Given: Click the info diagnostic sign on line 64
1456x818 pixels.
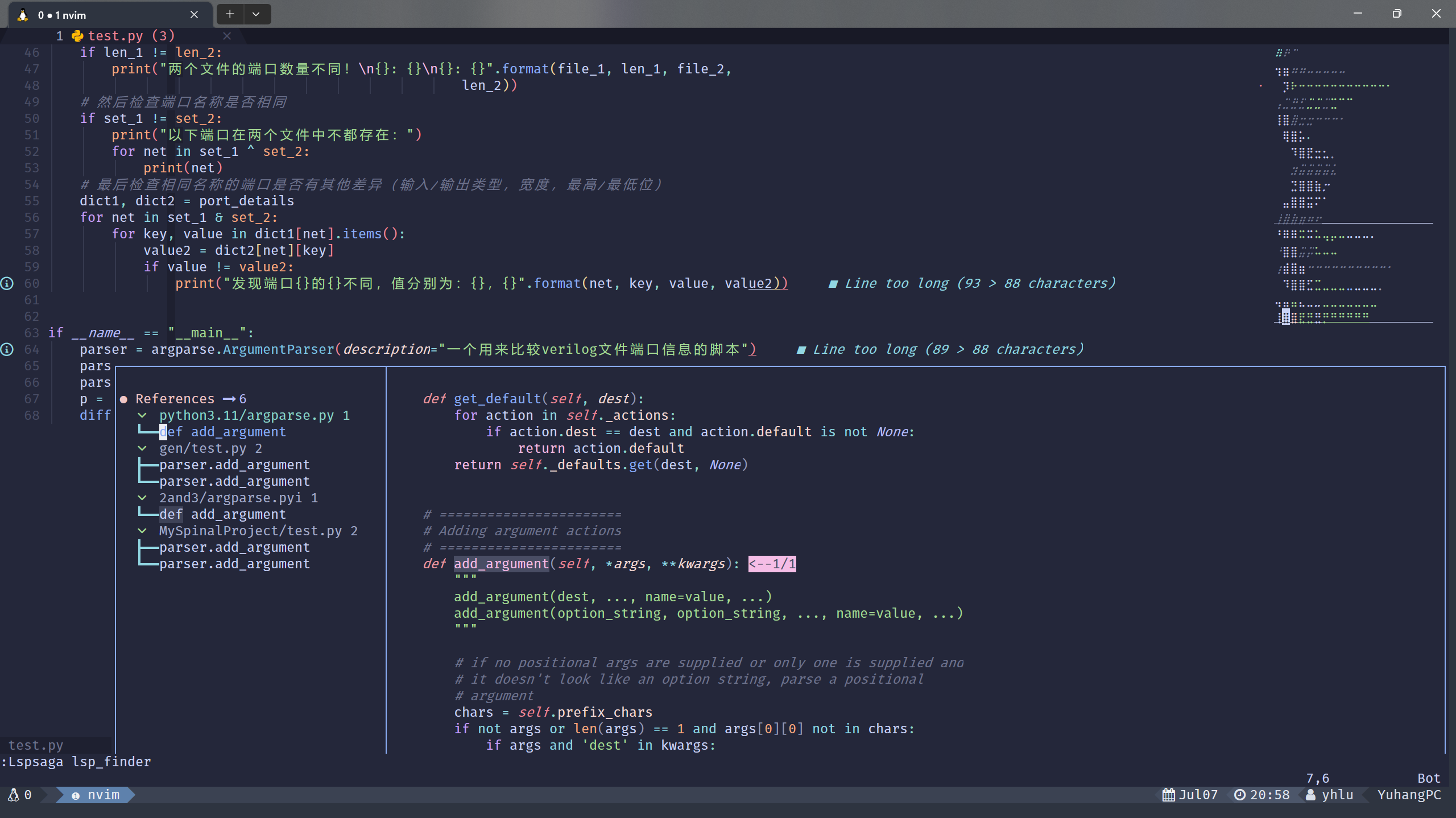Looking at the screenshot, I should pyautogui.click(x=7, y=349).
